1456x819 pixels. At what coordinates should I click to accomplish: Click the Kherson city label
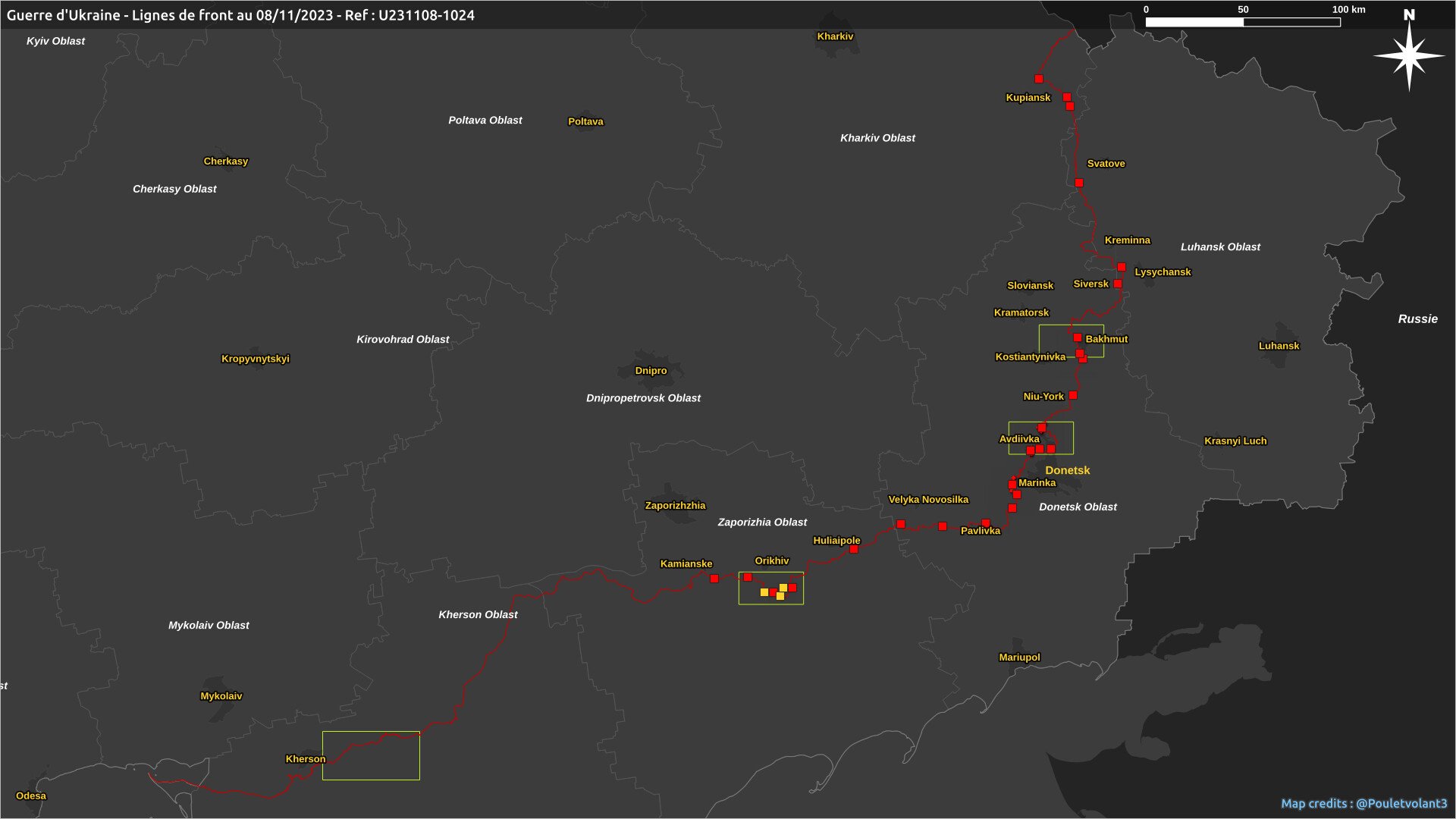(306, 758)
